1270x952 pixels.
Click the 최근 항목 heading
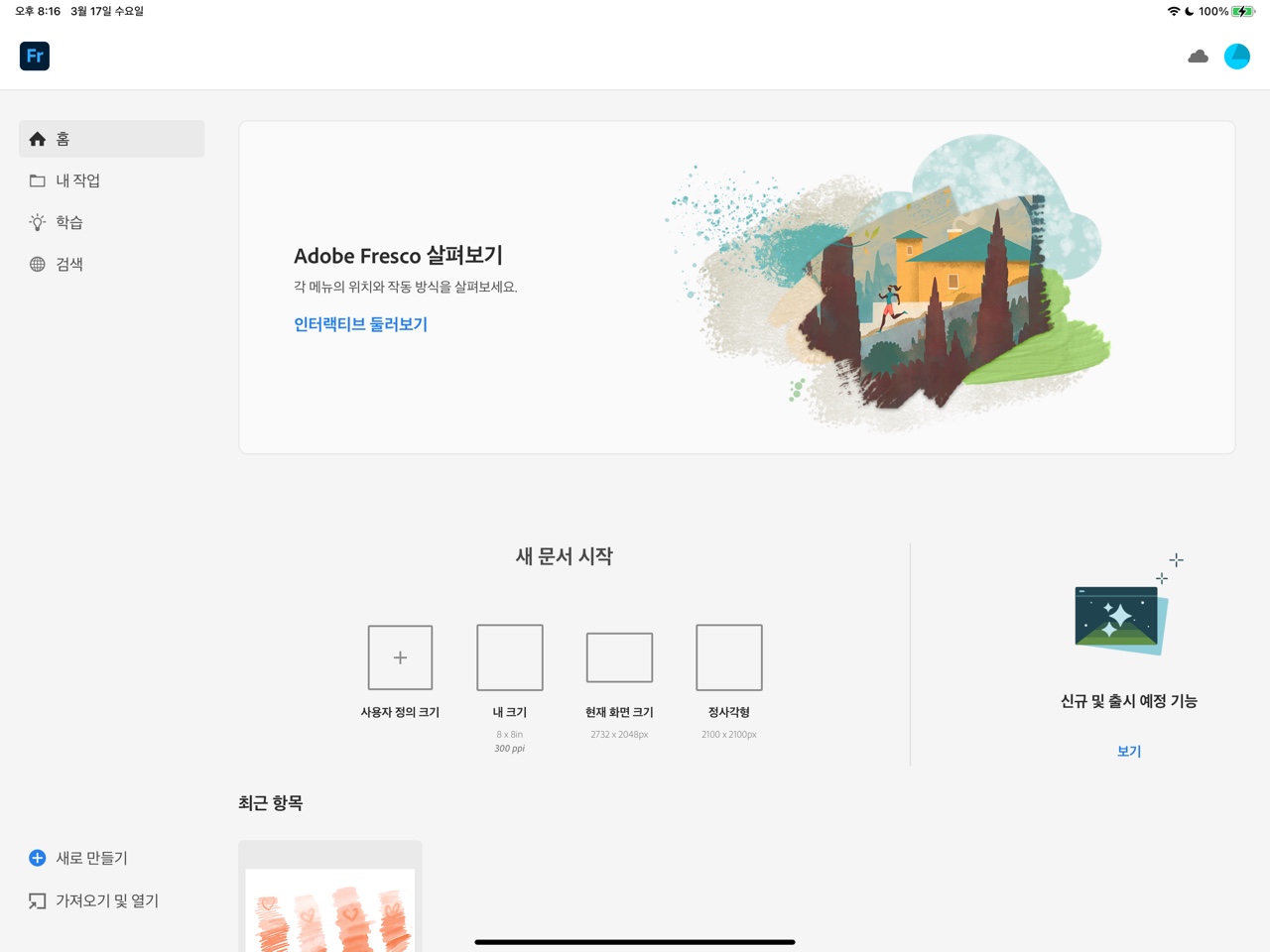tap(270, 803)
